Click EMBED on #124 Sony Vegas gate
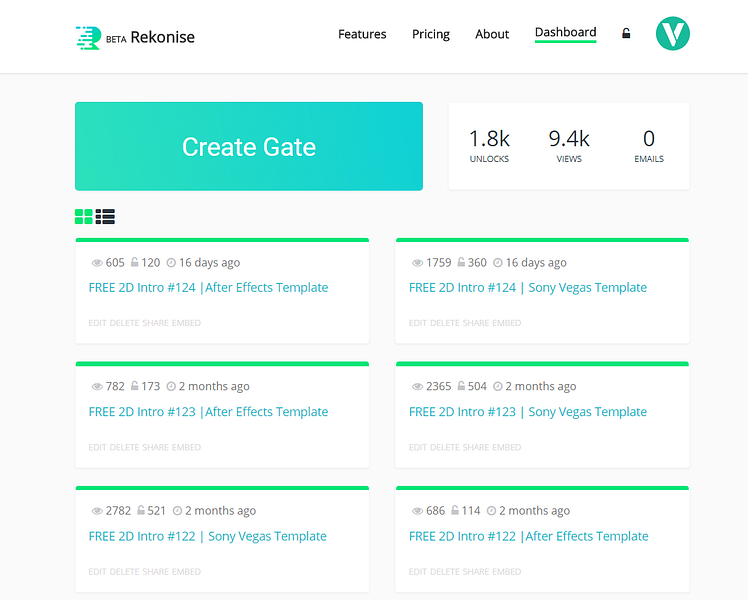748x600 pixels. click(x=507, y=323)
